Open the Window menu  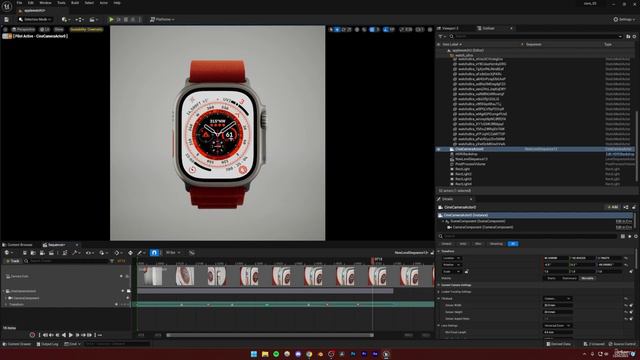click(45, 3)
